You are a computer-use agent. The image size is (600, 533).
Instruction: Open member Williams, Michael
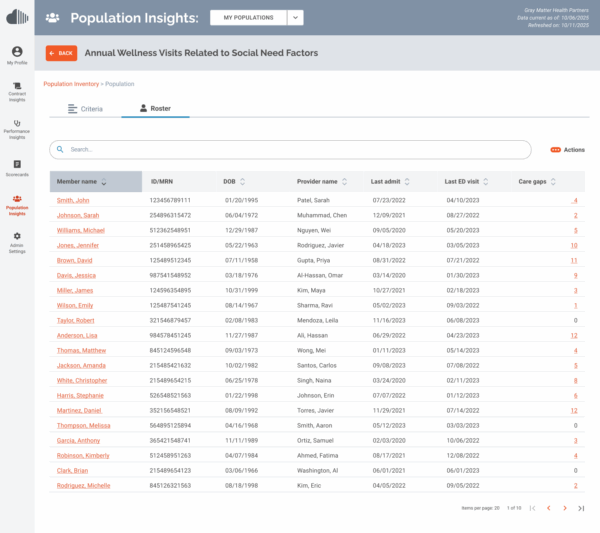pos(80,230)
